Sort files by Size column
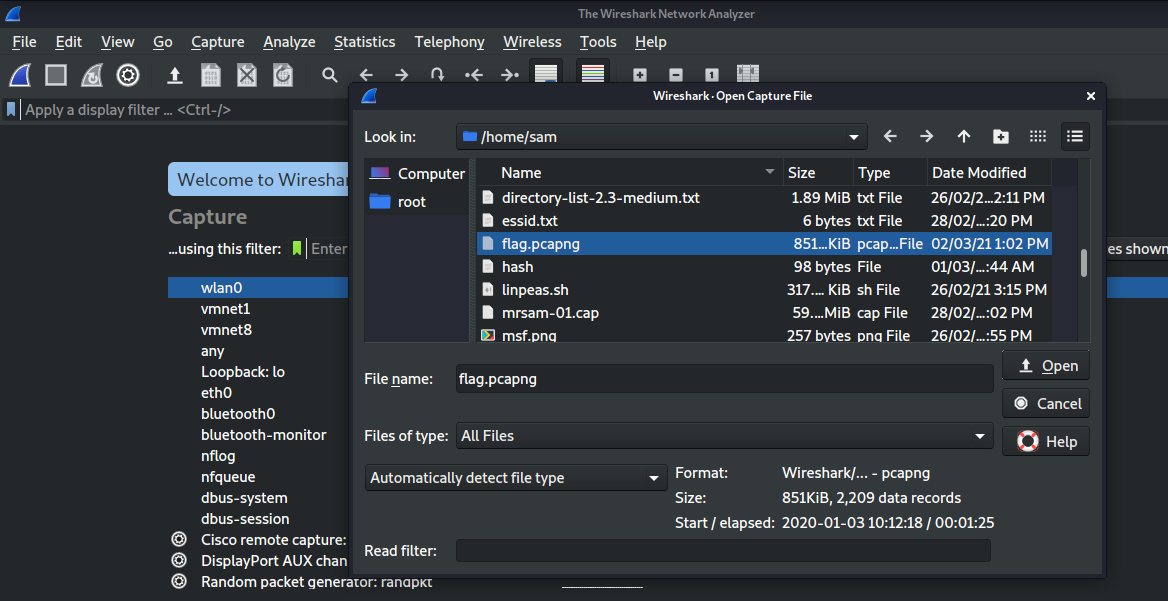1168x601 pixels. [818, 173]
